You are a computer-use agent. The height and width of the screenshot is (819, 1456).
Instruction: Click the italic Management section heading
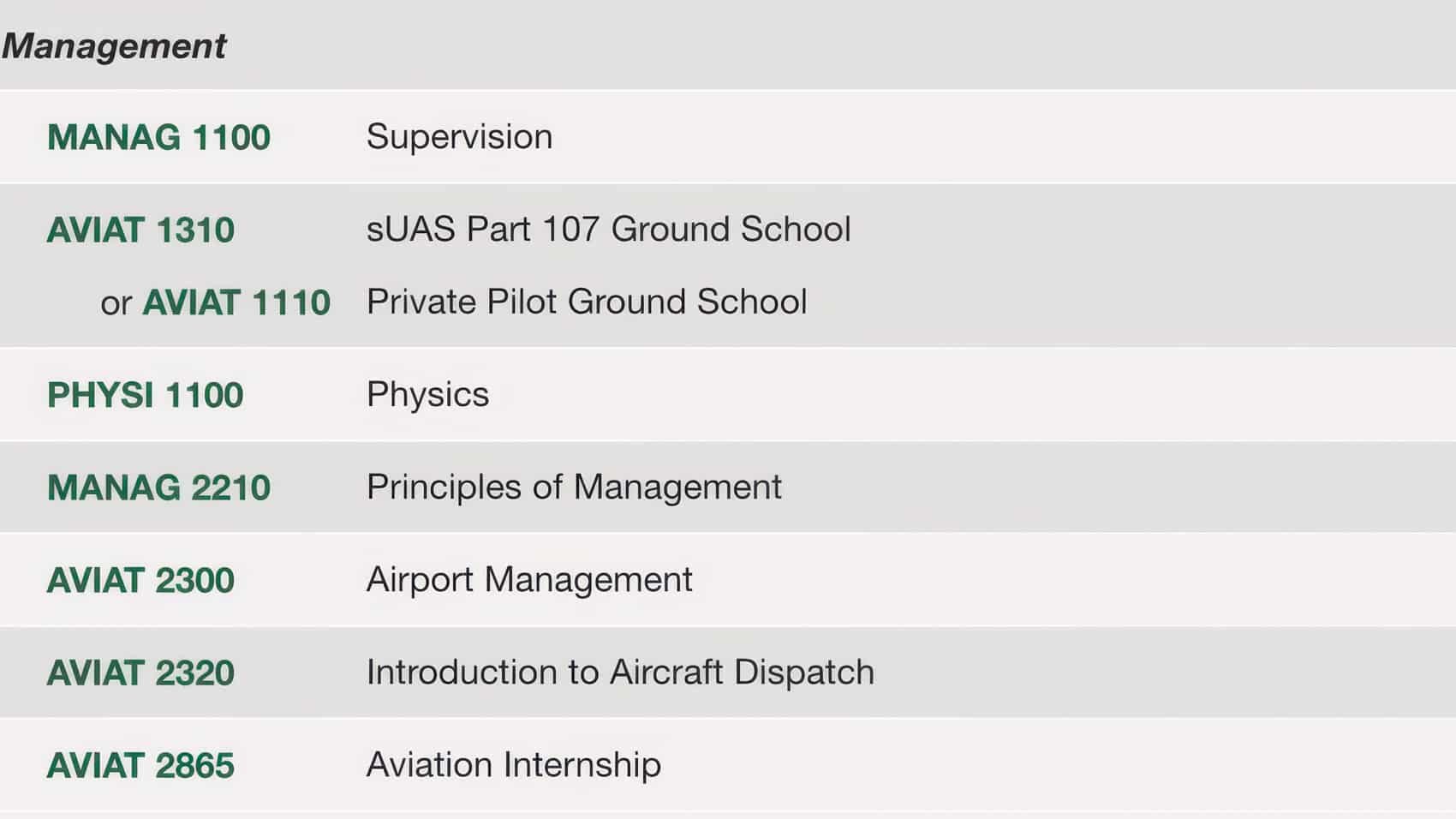pos(114,45)
